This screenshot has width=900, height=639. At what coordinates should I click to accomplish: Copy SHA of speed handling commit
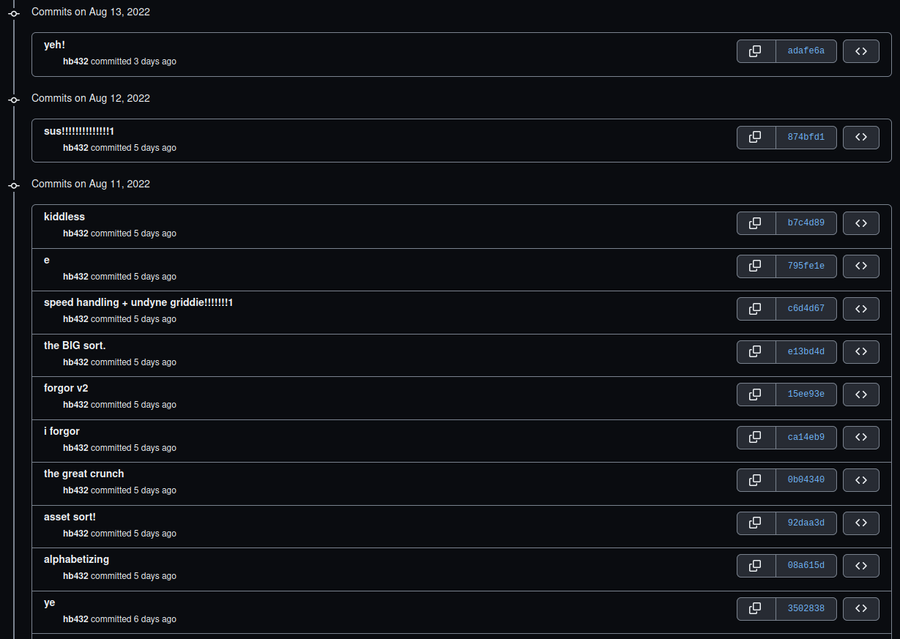click(755, 309)
